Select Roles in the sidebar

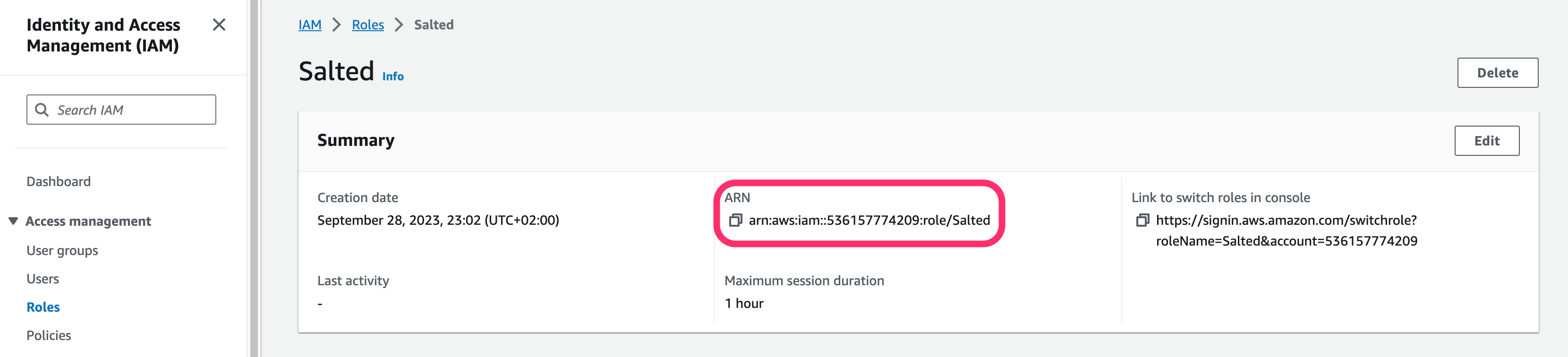[43, 307]
